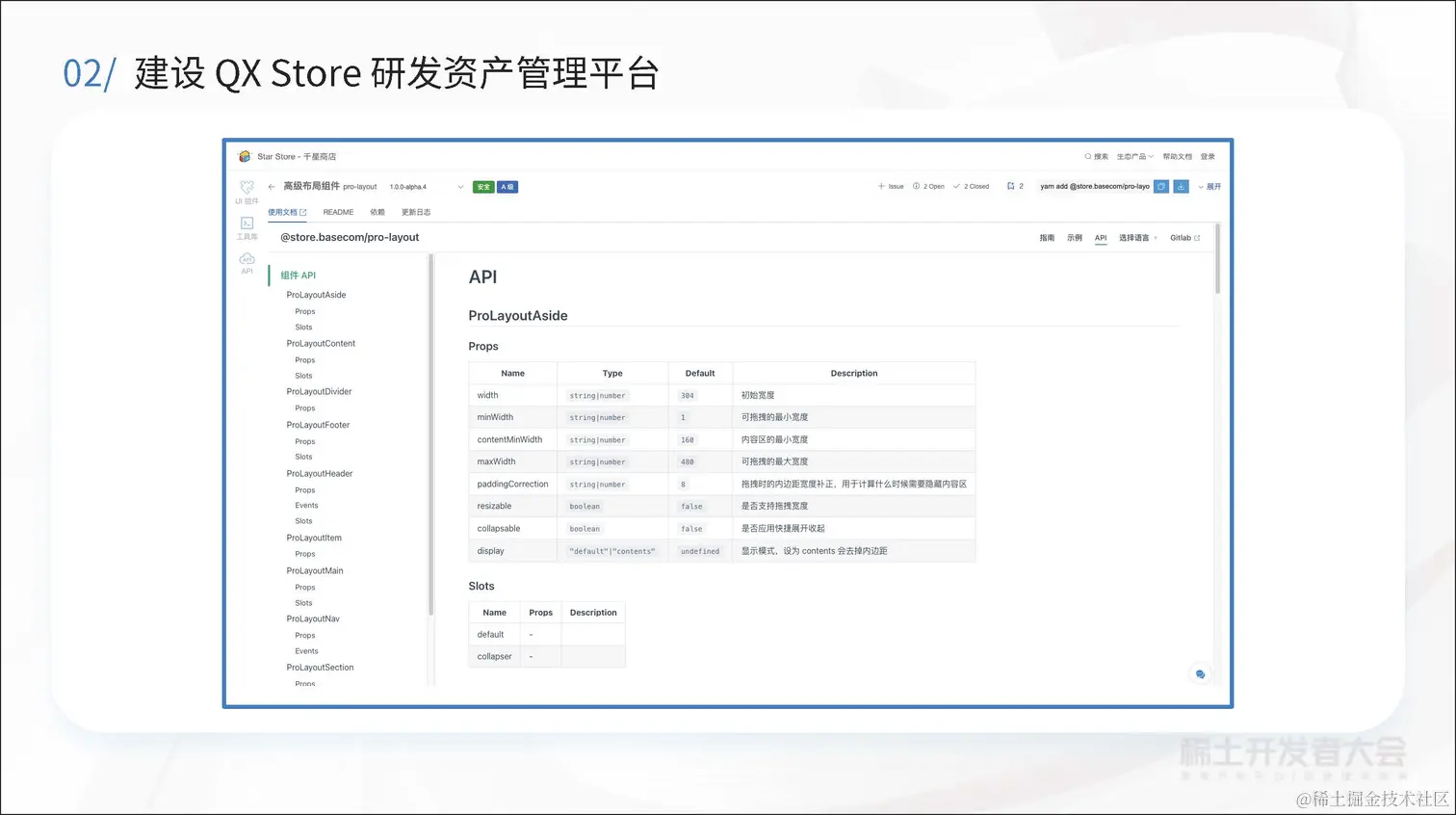
Task: Click the default value 304
Action: [x=688, y=396]
